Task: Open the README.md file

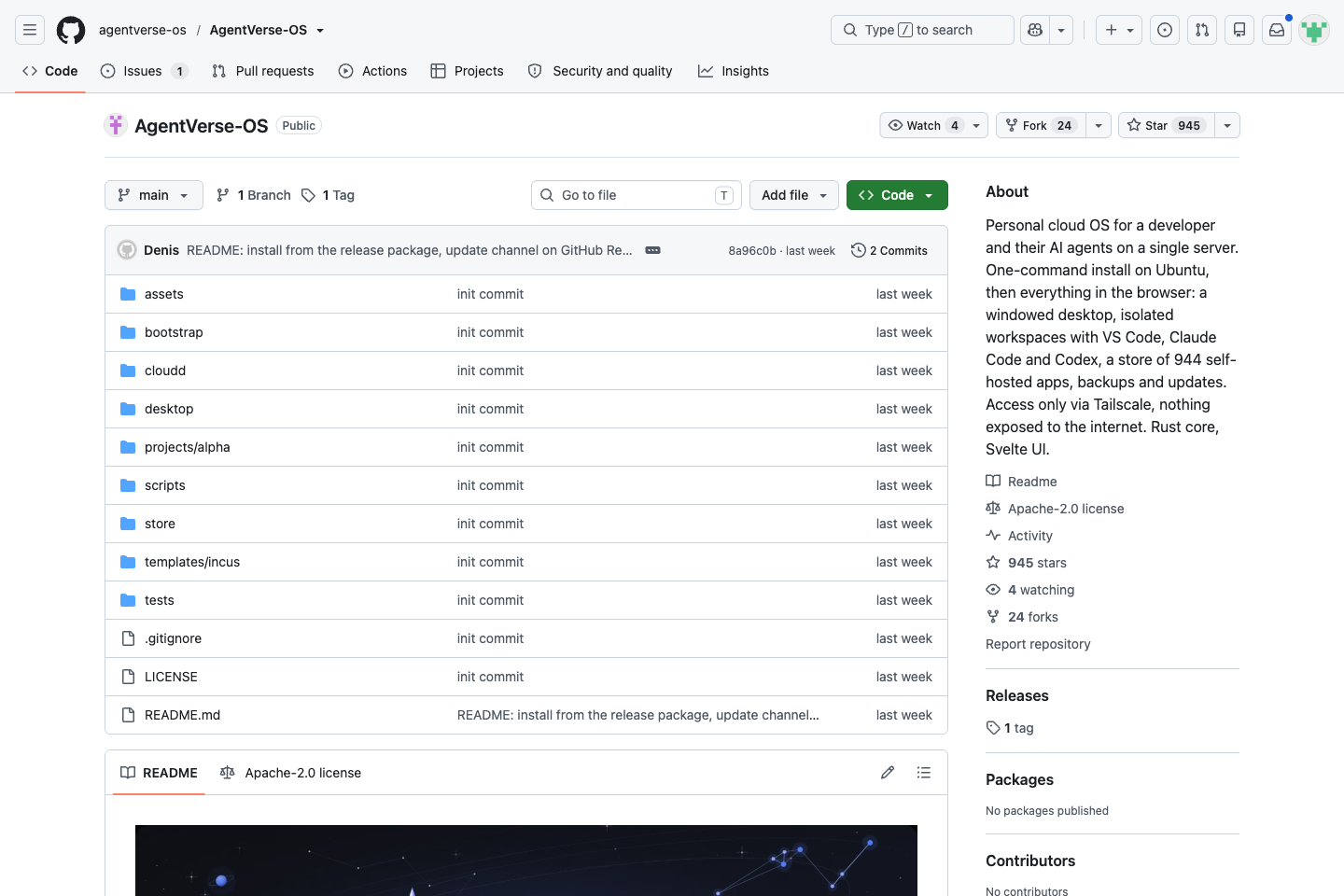Action: tap(182, 715)
